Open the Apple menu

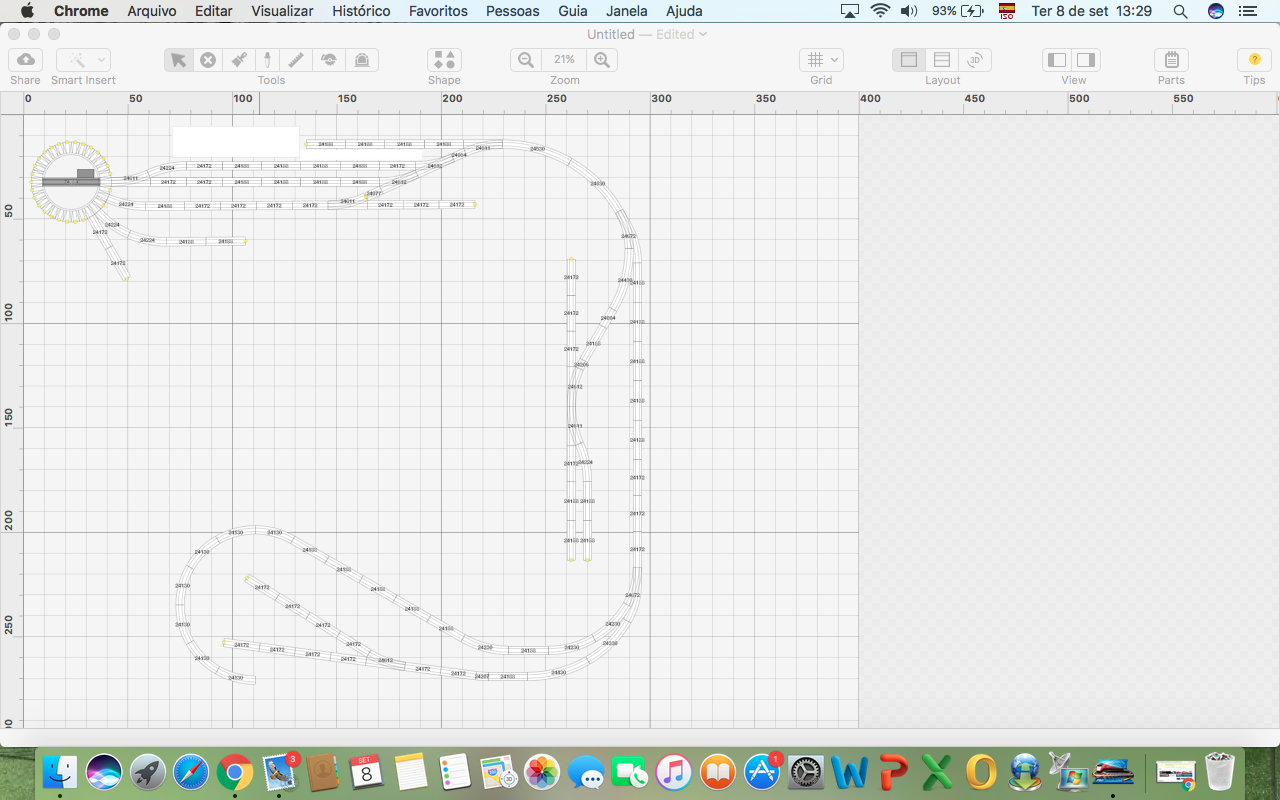tap(27, 11)
